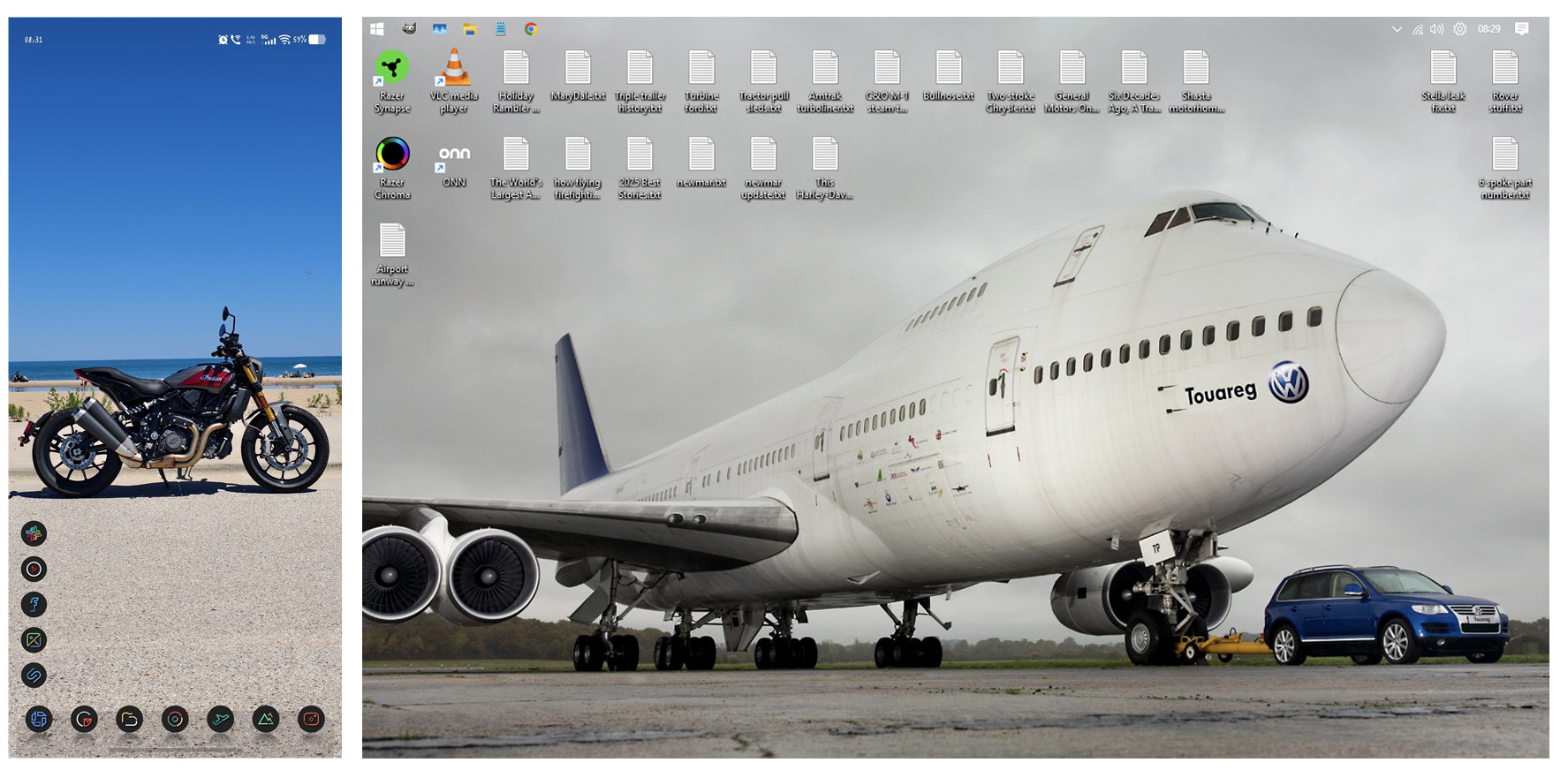The height and width of the screenshot is (770, 1568).
Task: Select the VLC media player shortcut
Action: [454, 82]
